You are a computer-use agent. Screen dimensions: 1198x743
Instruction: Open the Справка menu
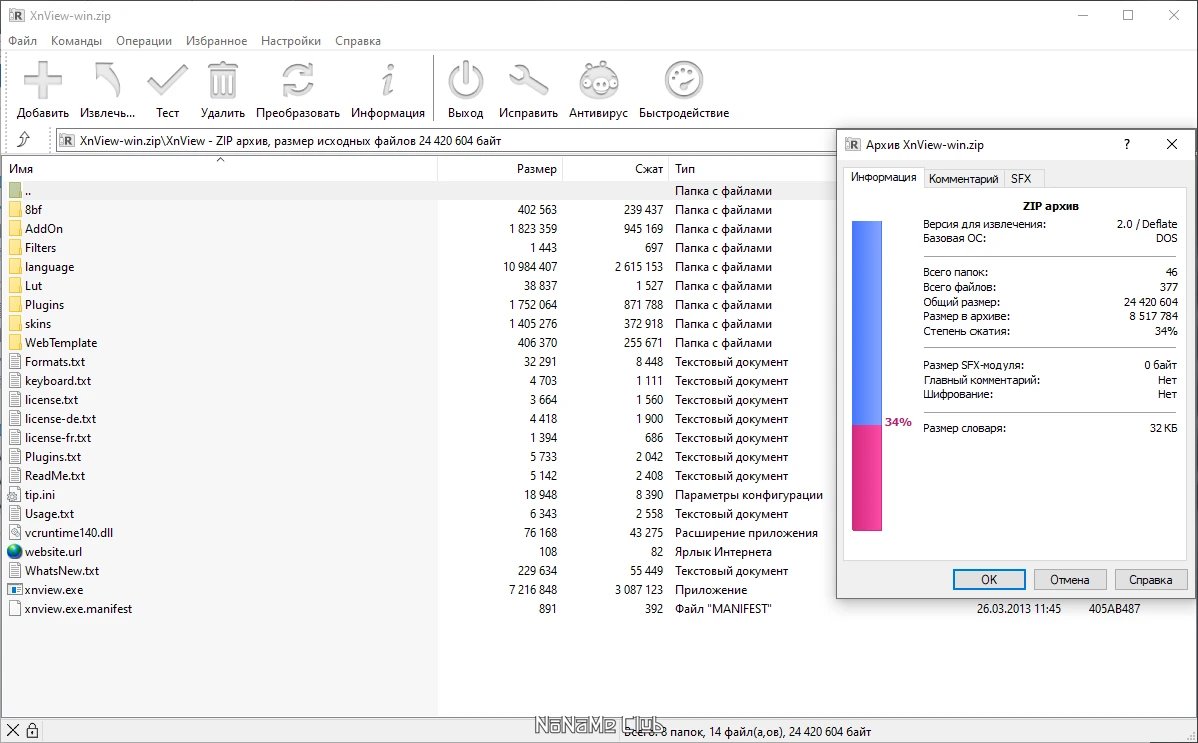[x=358, y=41]
